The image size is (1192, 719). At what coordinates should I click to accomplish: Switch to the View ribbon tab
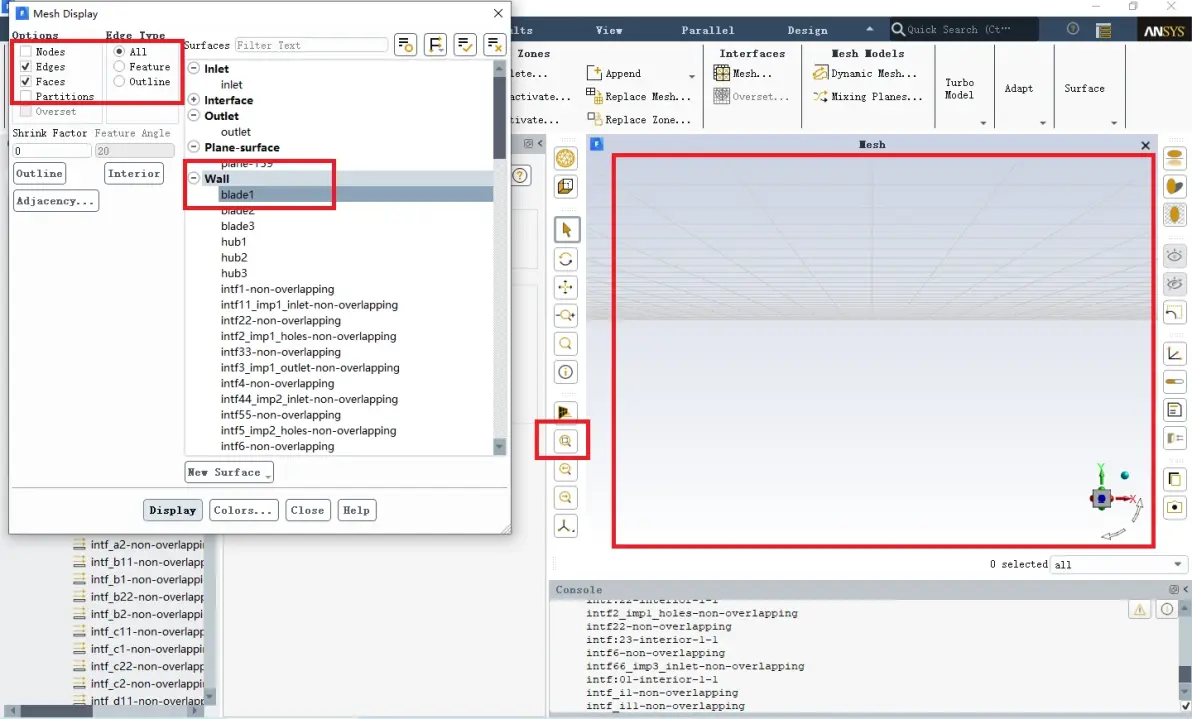pyautogui.click(x=609, y=30)
